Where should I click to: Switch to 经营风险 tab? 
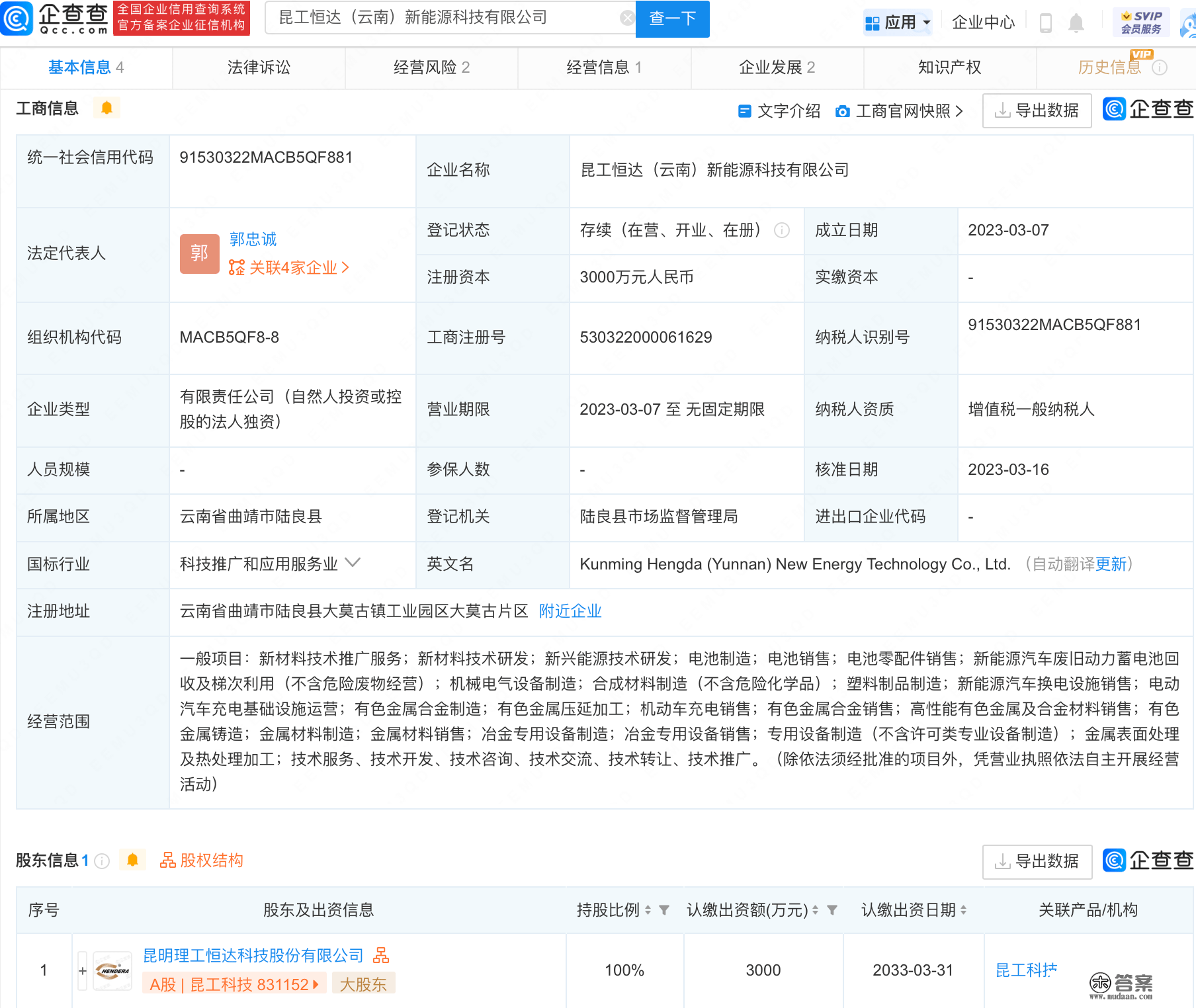[431, 67]
